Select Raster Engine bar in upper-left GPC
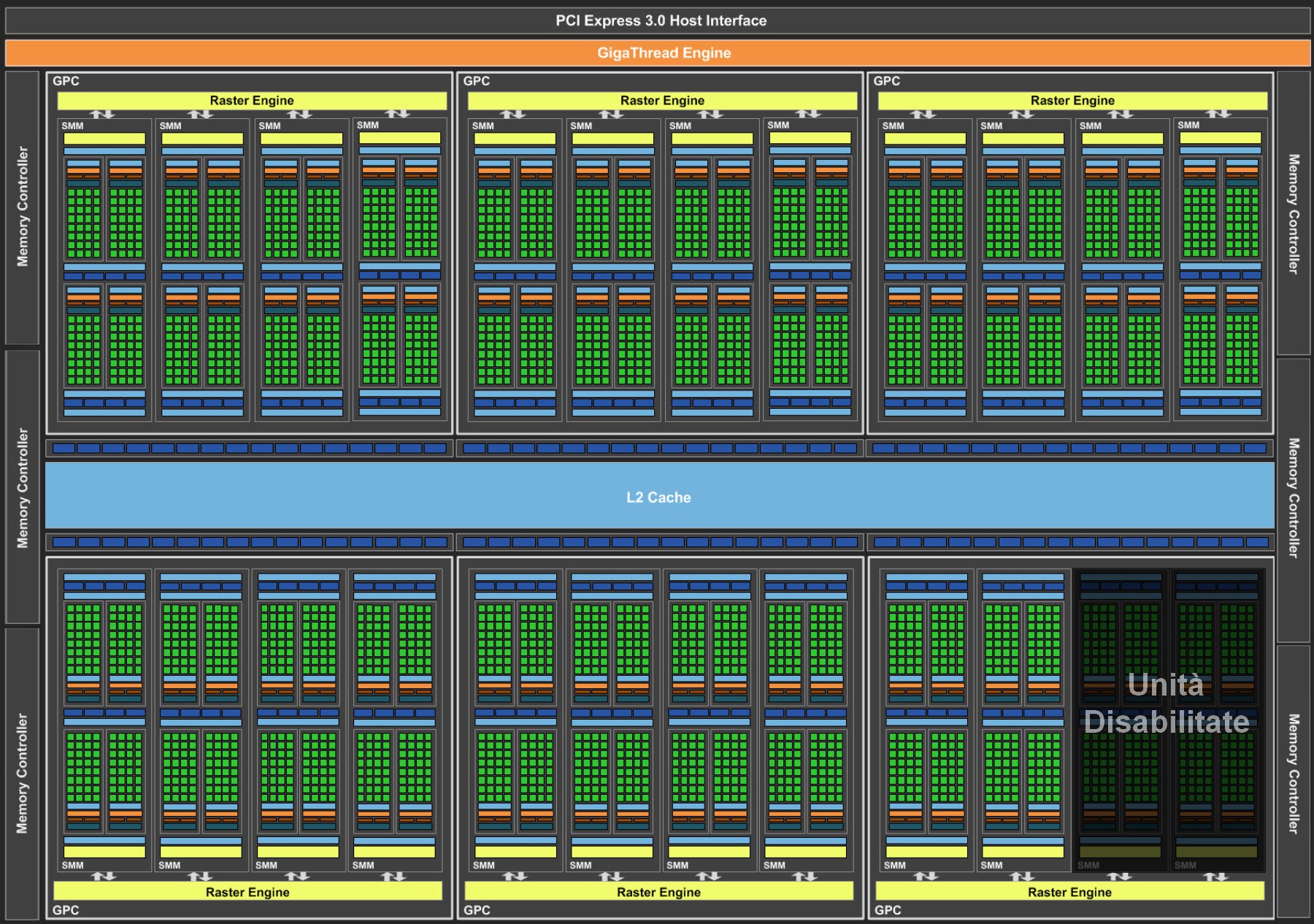 pyautogui.click(x=252, y=100)
